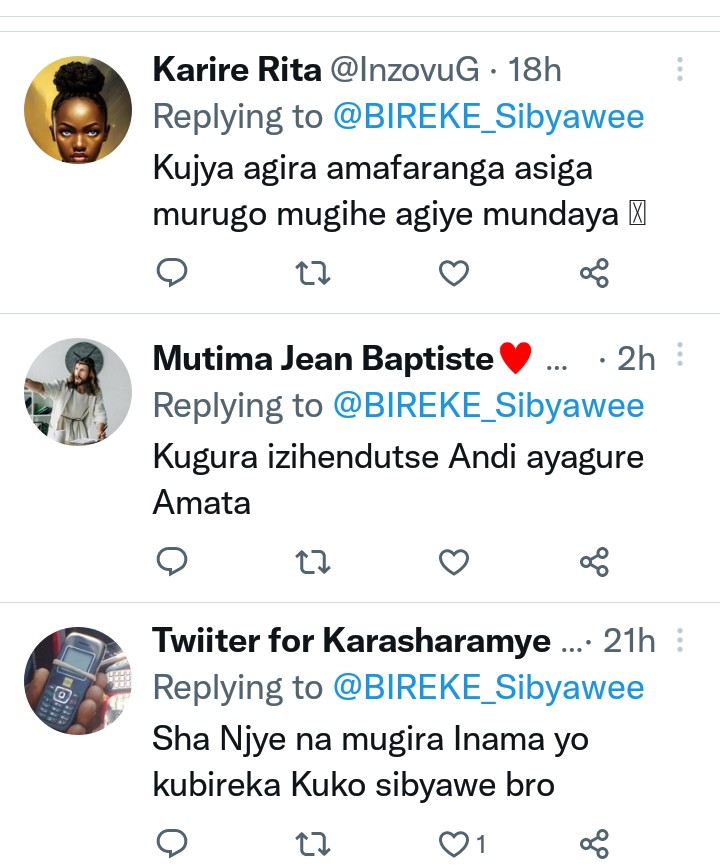
Task: Reply to Twiiter for Karasharamye's tweet
Action: click(x=173, y=844)
